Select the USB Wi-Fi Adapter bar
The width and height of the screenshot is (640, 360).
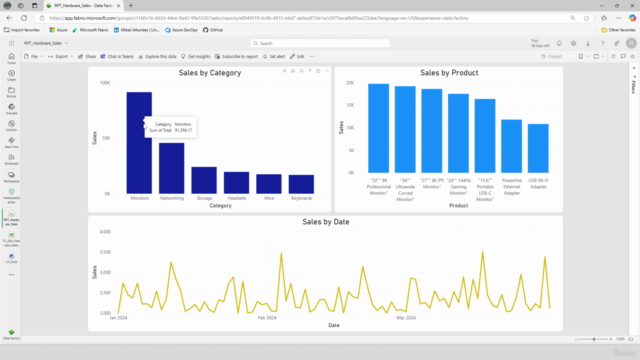pyautogui.click(x=538, y=148)
